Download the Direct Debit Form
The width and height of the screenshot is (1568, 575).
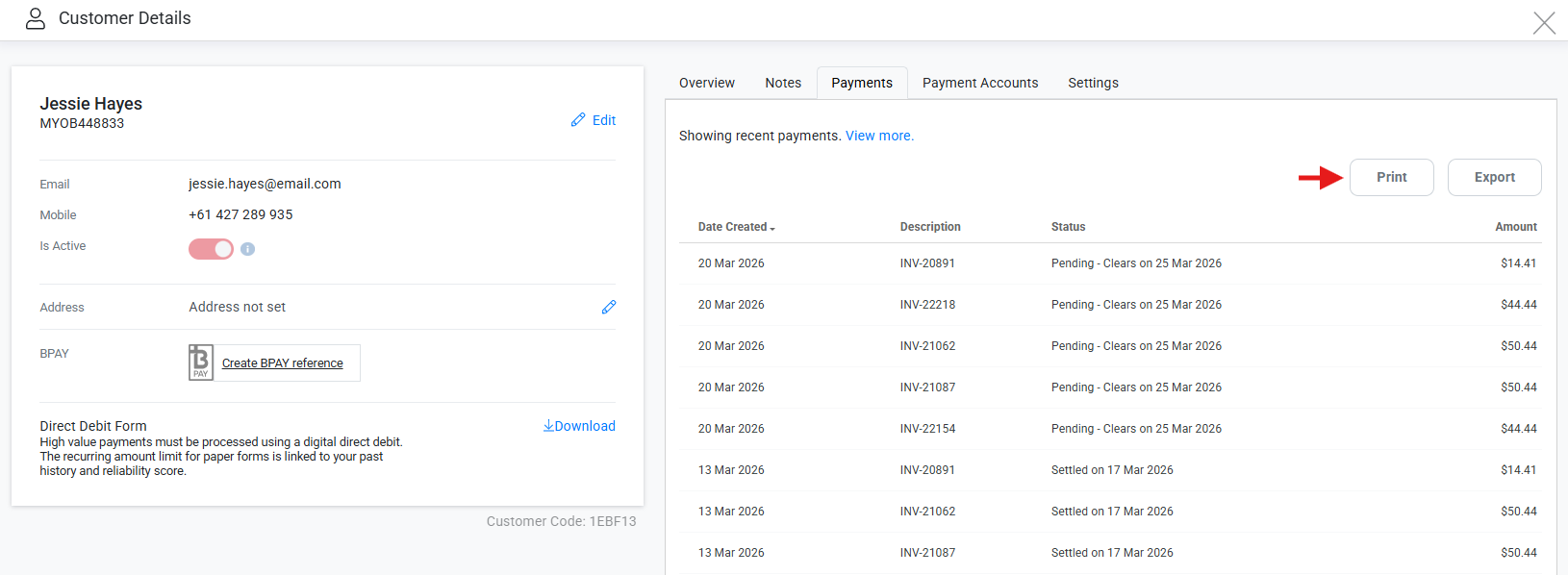click(579, 426)
